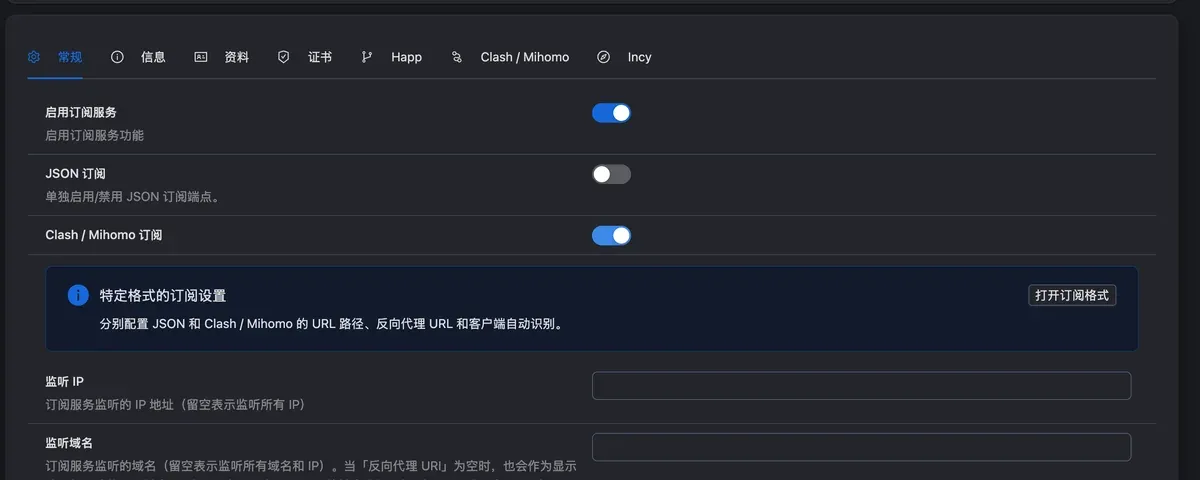Click the 打开订阅格式 button
This screenshot has height=480, width=1200.
tap(1072, 295)
